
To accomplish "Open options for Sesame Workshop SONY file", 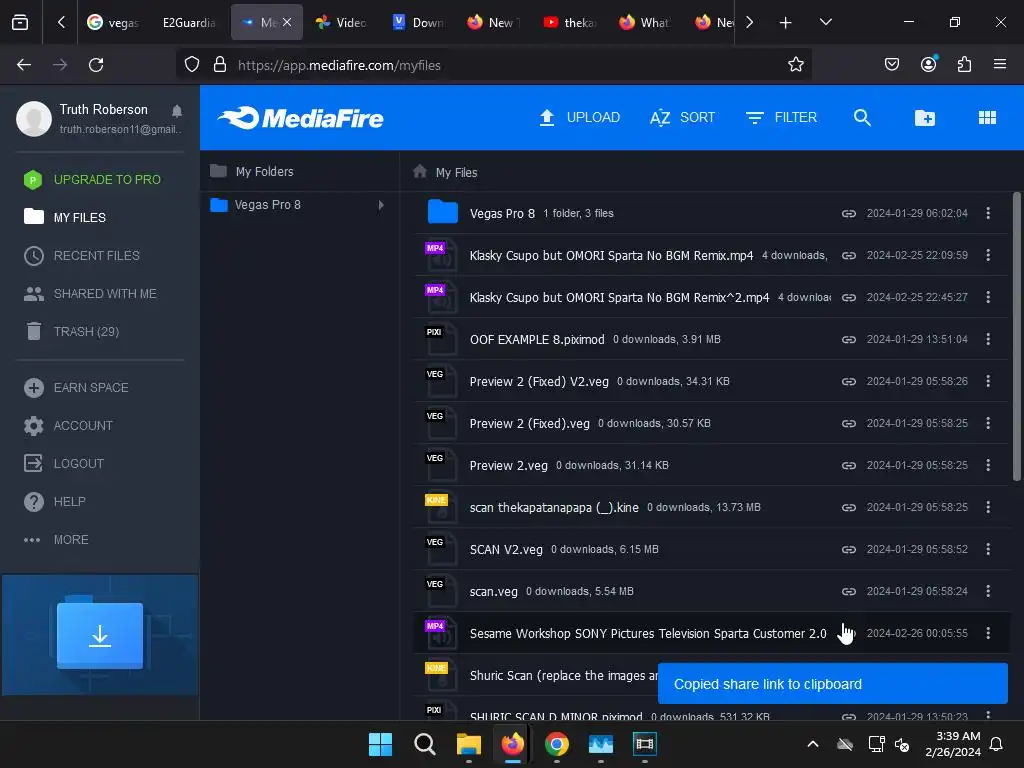I will pos(988,633).
